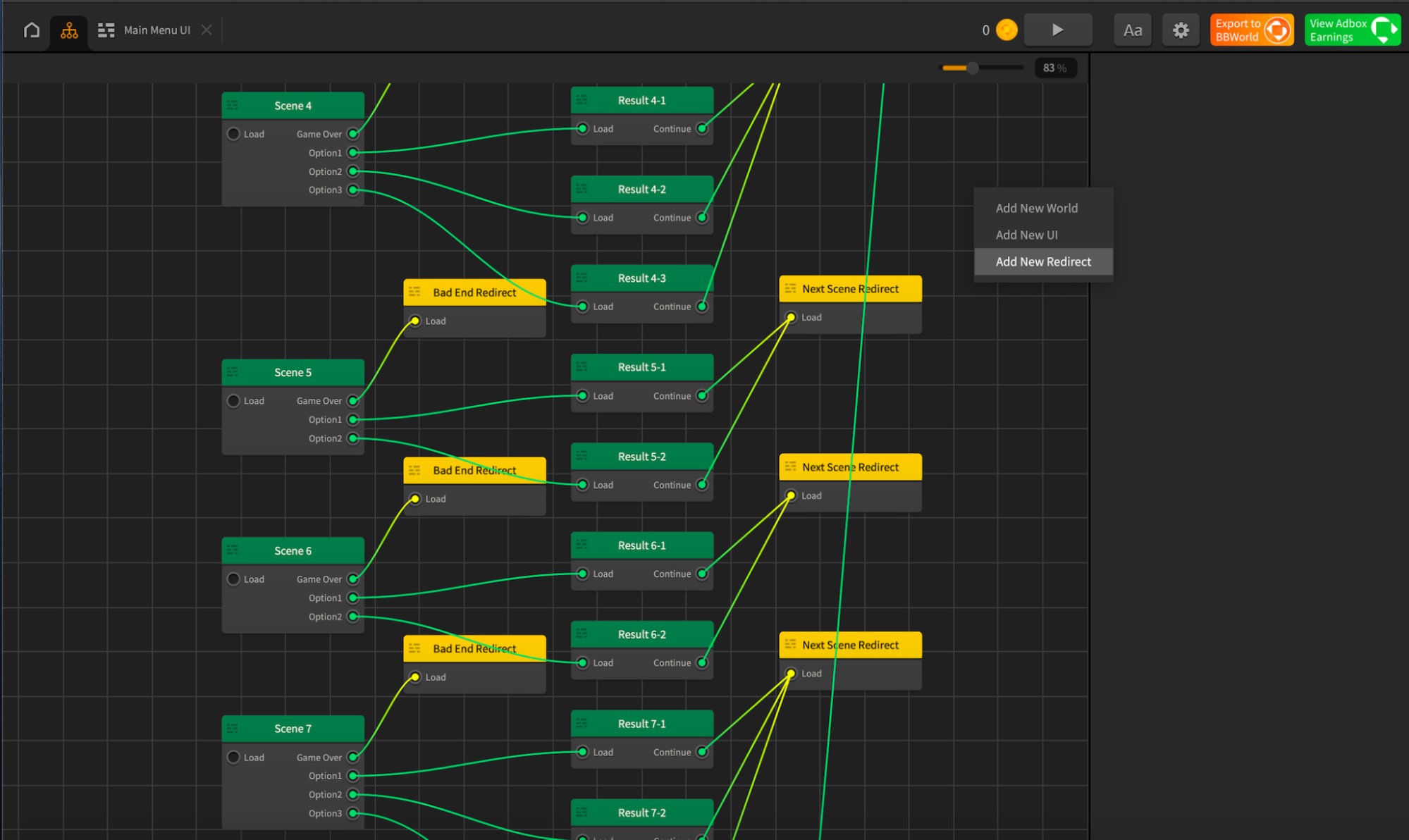The image size is (1409, 840).
Task: Select Add New World menu option
Action: coord(1036,209)
